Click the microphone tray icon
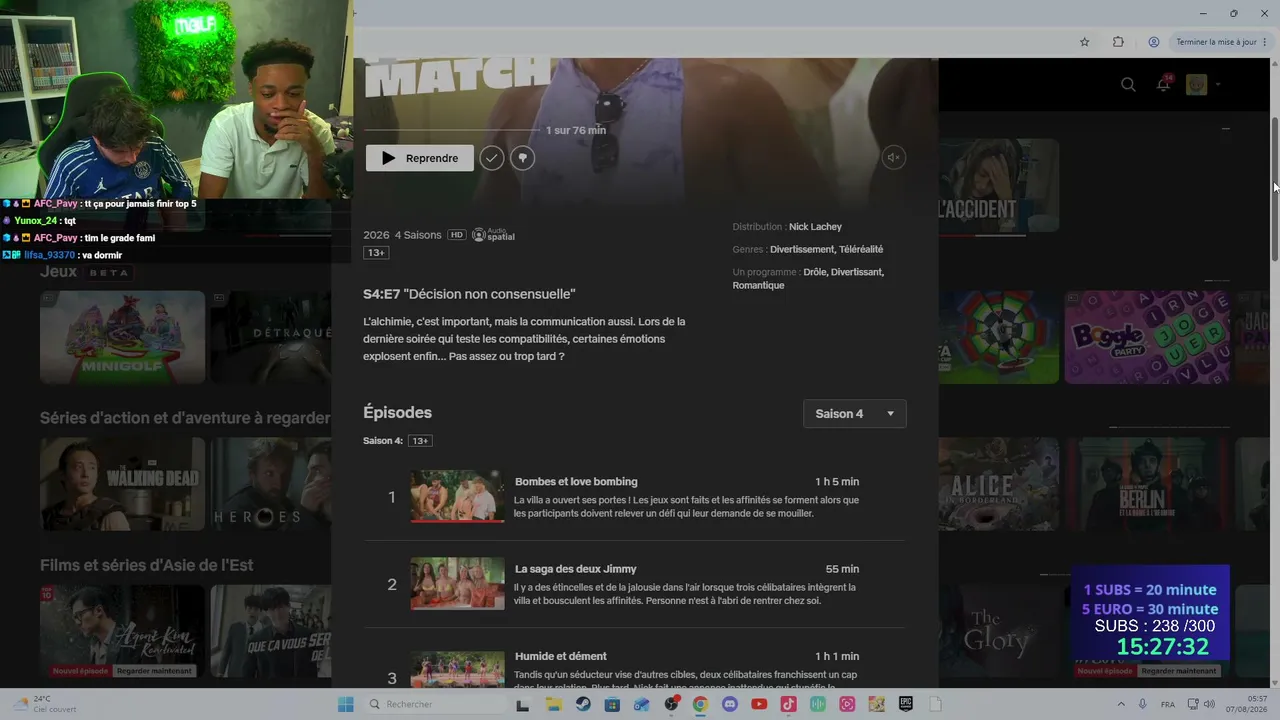This screenshot has width=1280, height=720. 1143,704
